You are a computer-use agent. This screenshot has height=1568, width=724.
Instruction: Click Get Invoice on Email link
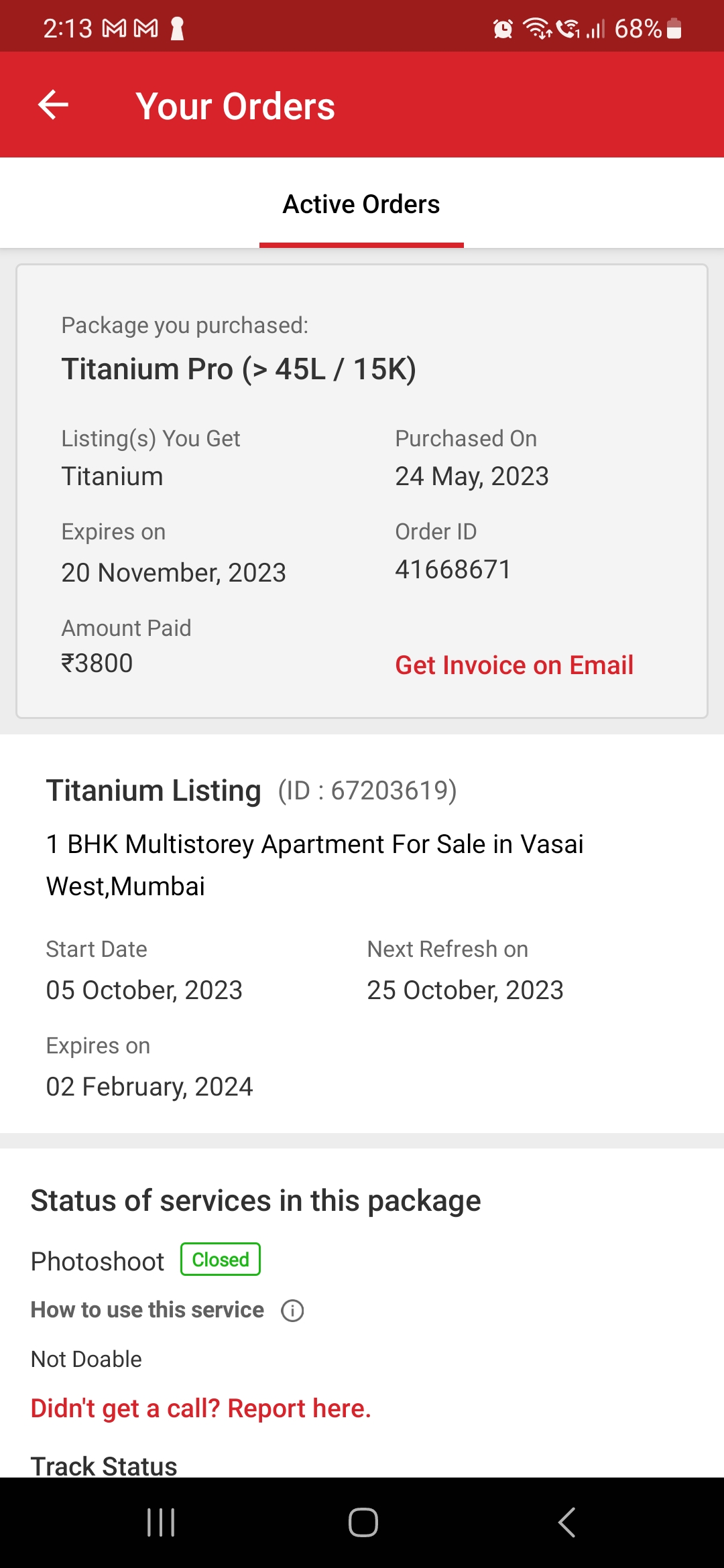(514, 665)
